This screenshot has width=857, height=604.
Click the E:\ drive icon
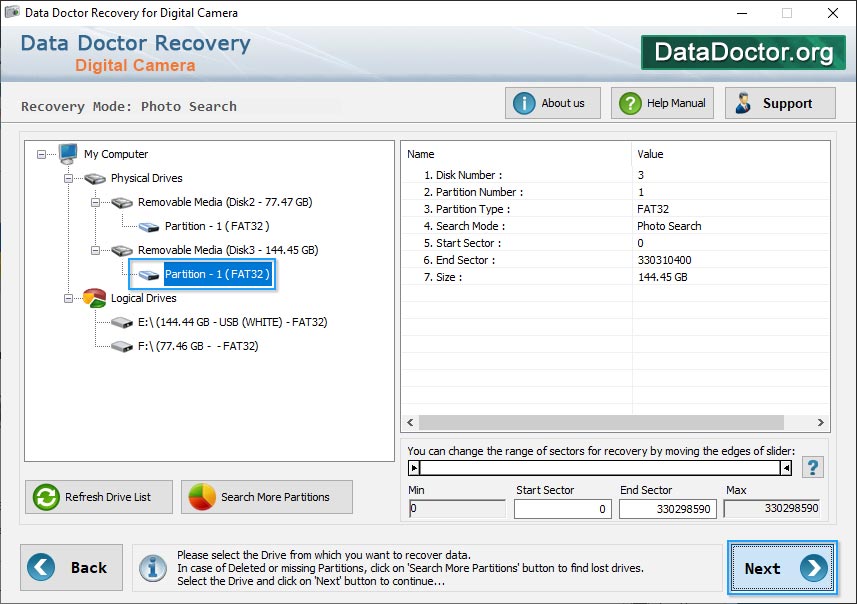point(122,322)
